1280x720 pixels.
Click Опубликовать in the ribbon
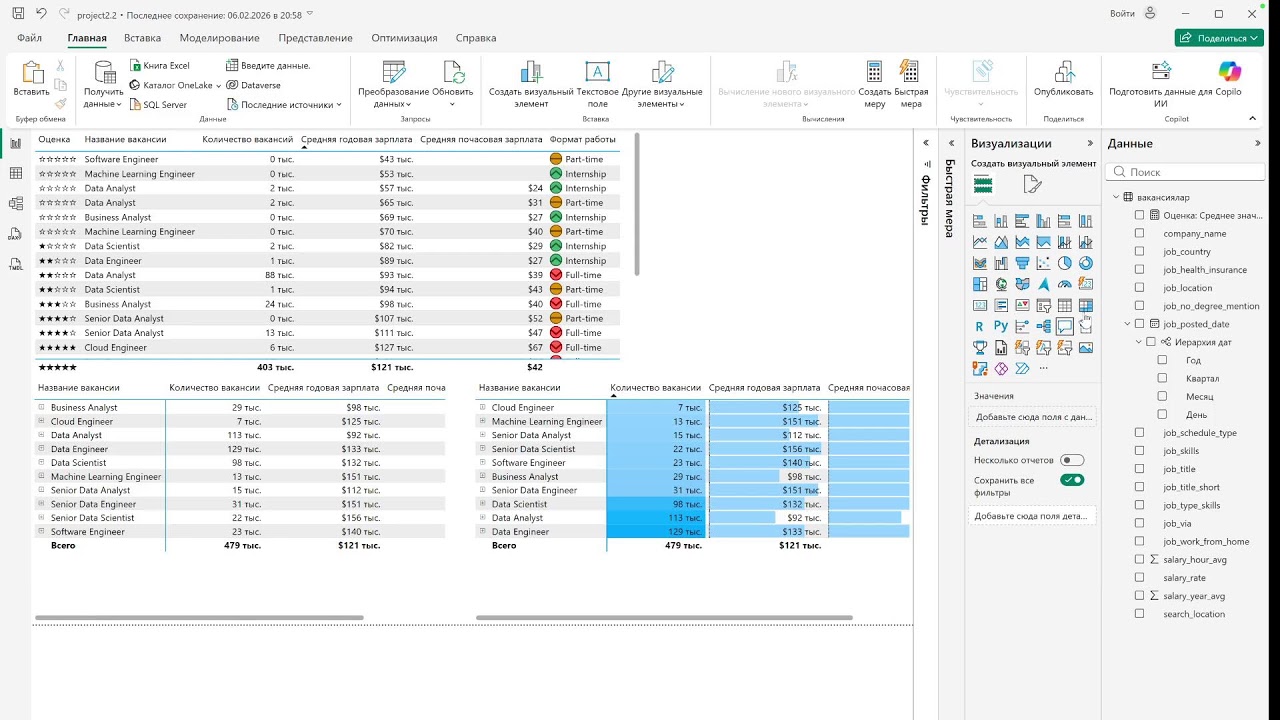1064,80
